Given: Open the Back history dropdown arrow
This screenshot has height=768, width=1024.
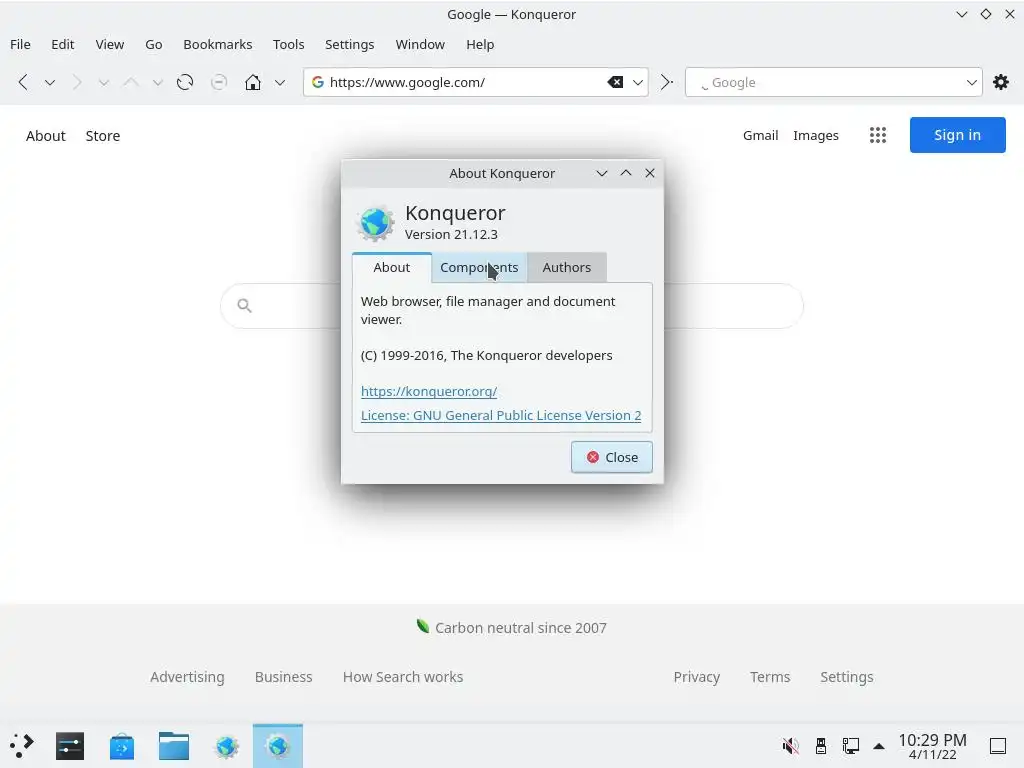Looking at the screenshot, I should coord(50,83).
